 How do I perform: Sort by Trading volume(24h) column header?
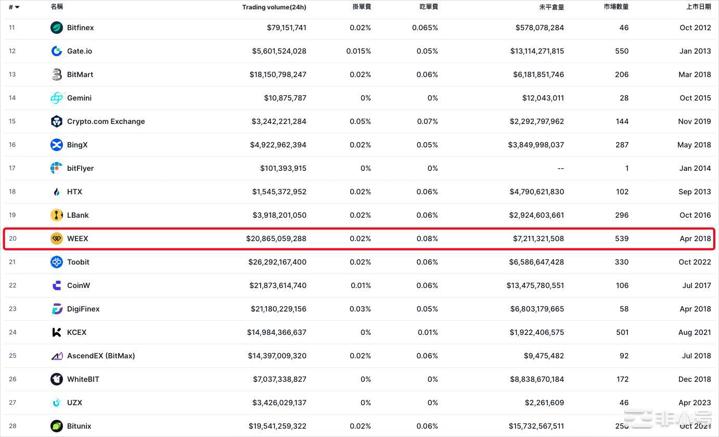pos(274,7)
